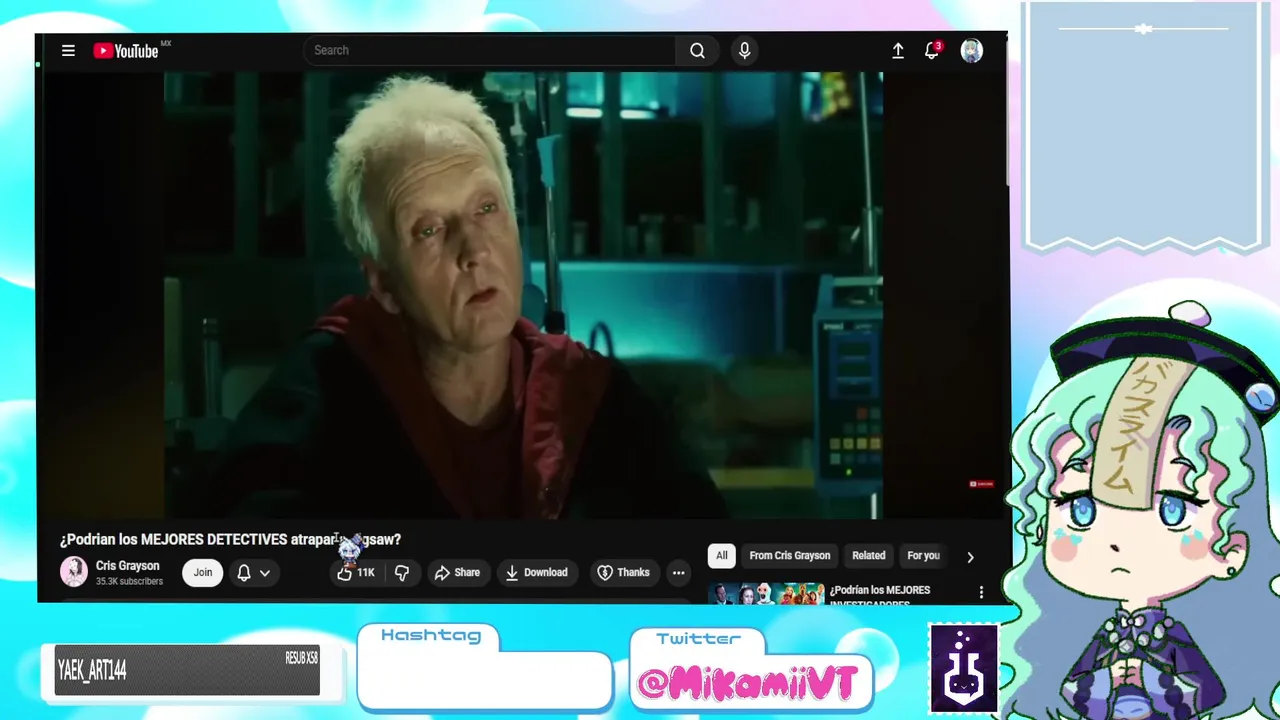
Task: Click the YAEK_ART144 resub alert text
Action: pos(92,671)
